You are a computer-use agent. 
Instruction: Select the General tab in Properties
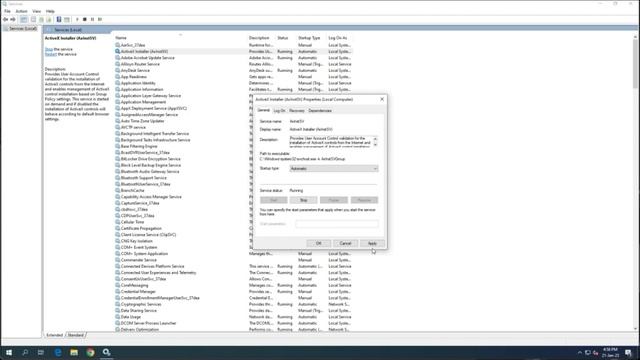pyautogui.click(x=263, y=110)
